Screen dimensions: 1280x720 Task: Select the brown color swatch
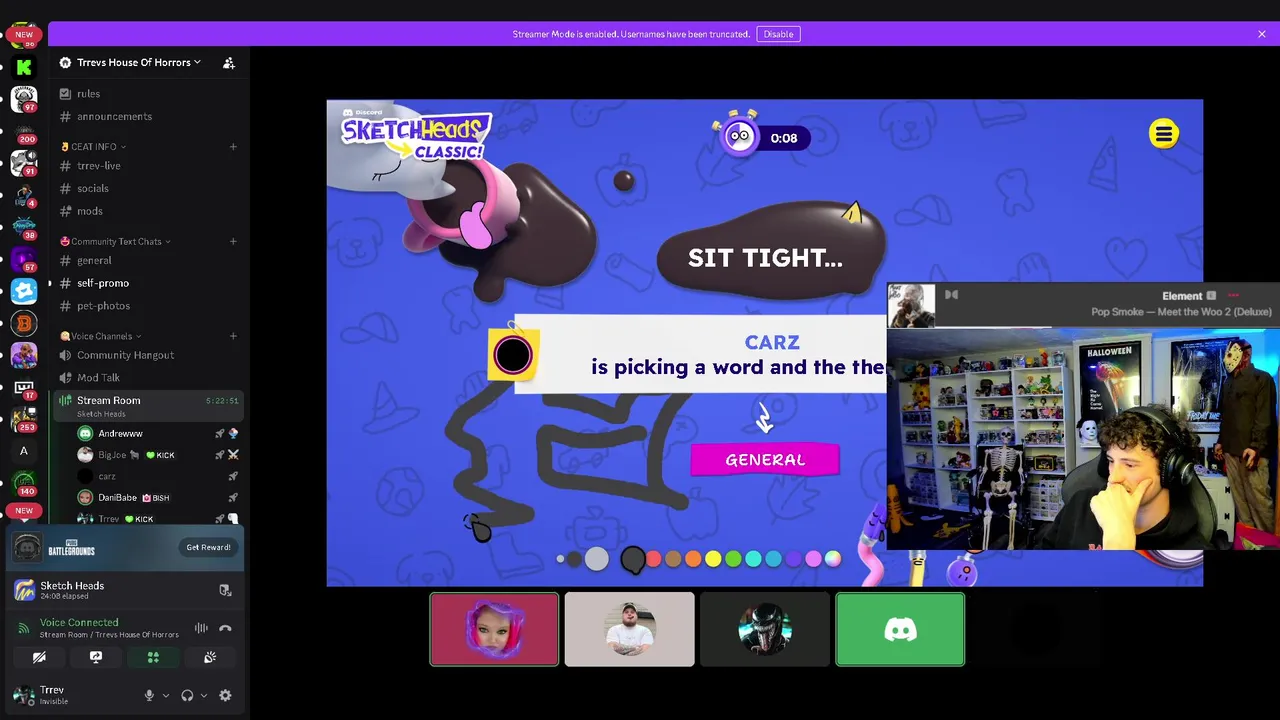[673, 559]
